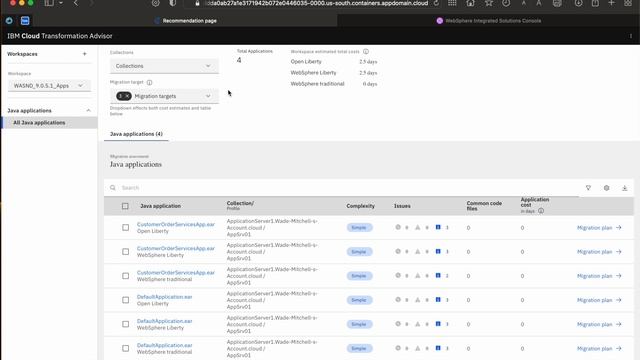Open the Migration targets dropdown
The width and height of the screenshot is (640, 360).
pyautogui.click(x=164, y=96)
